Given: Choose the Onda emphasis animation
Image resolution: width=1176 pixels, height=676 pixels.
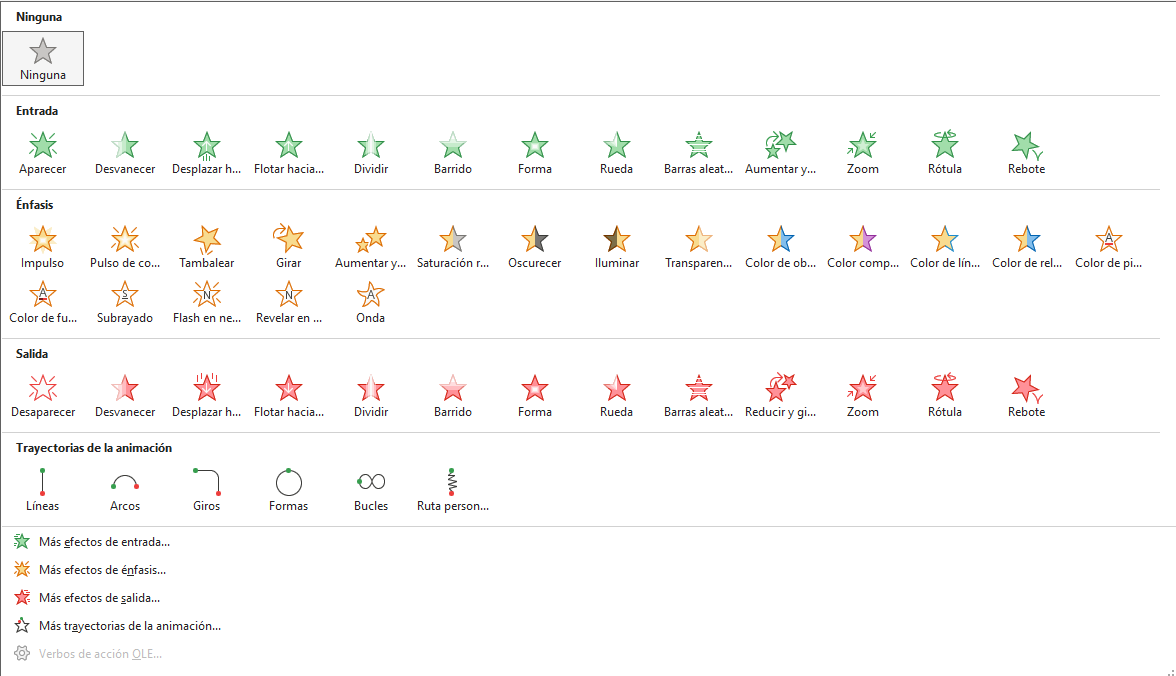Looking at the screenshot, I should (370, 301).
